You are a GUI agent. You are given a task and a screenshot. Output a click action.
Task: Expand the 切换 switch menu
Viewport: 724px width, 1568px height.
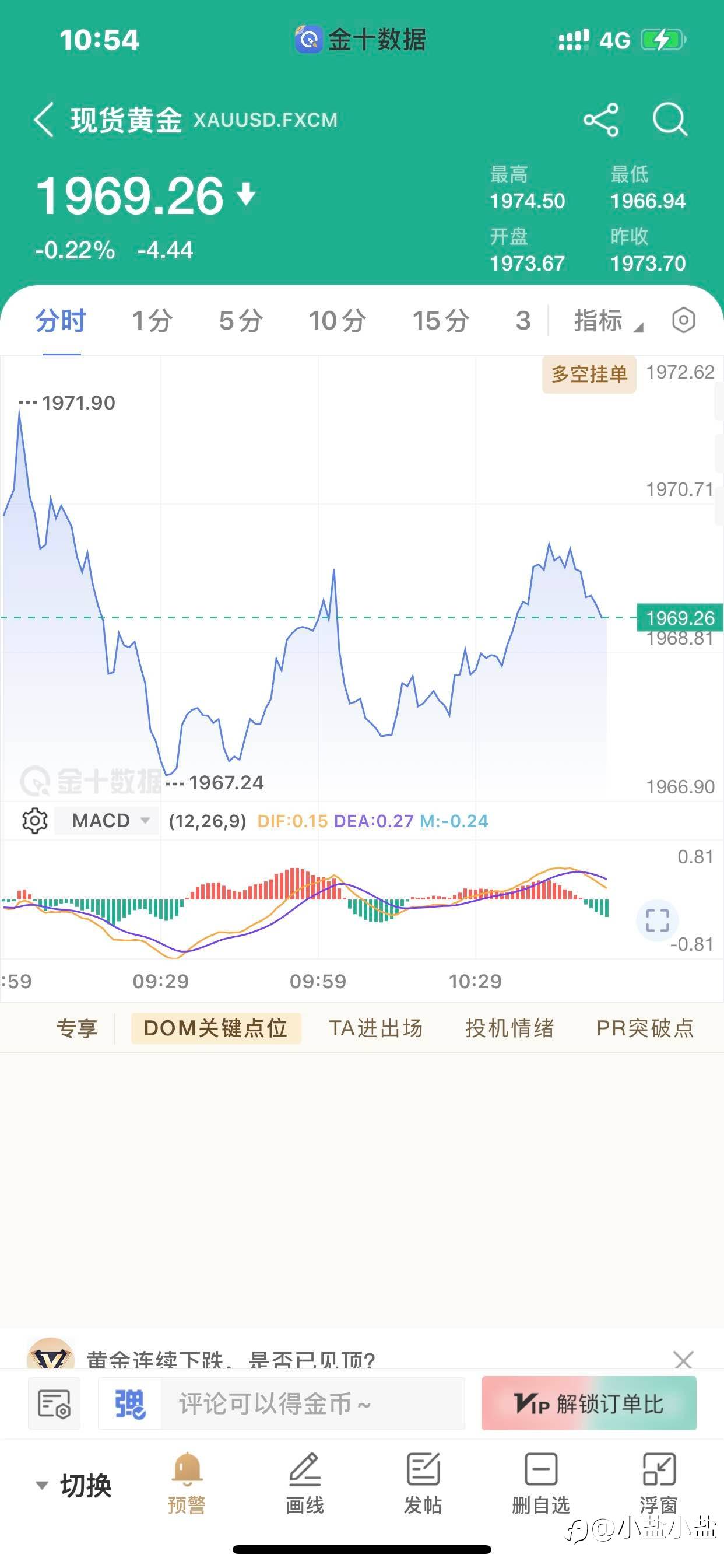74,1485
